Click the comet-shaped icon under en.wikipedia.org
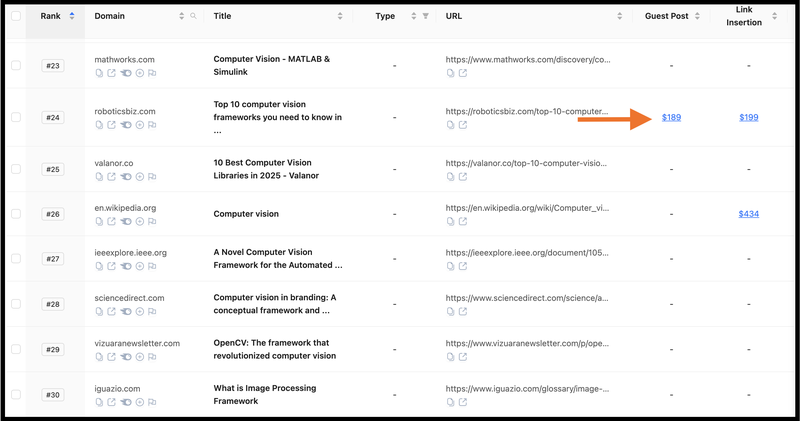 click(x=126, y=221)
